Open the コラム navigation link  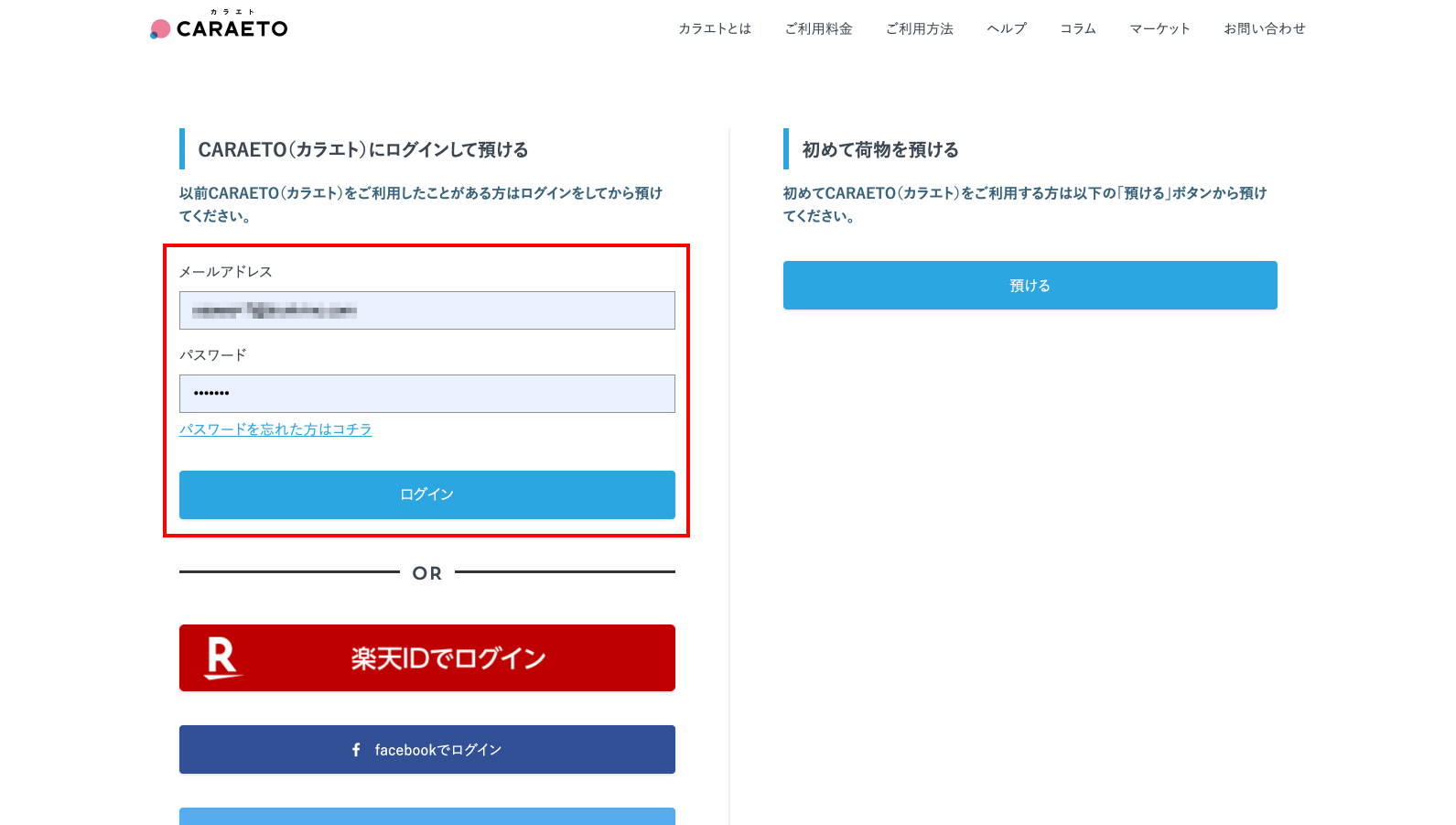[1078, 28]
